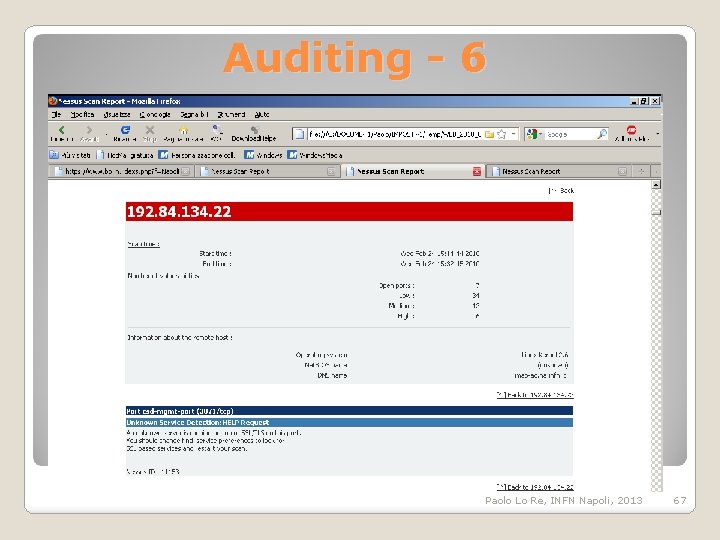Click the Adblock Plus red ABP icon
This screenshot has width=720, height=540.
coord(632,130)
